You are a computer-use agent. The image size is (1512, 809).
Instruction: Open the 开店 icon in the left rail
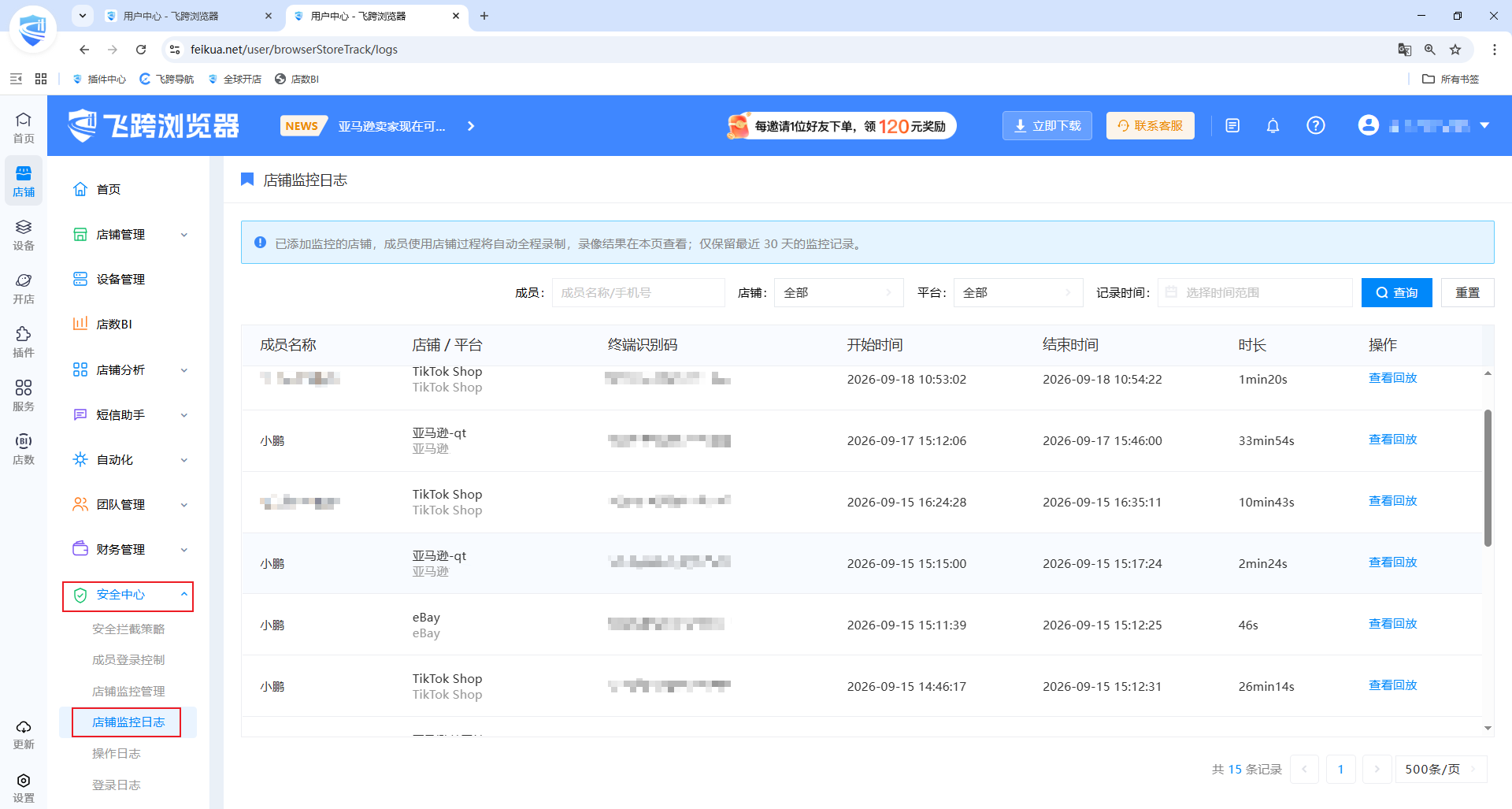24,288
